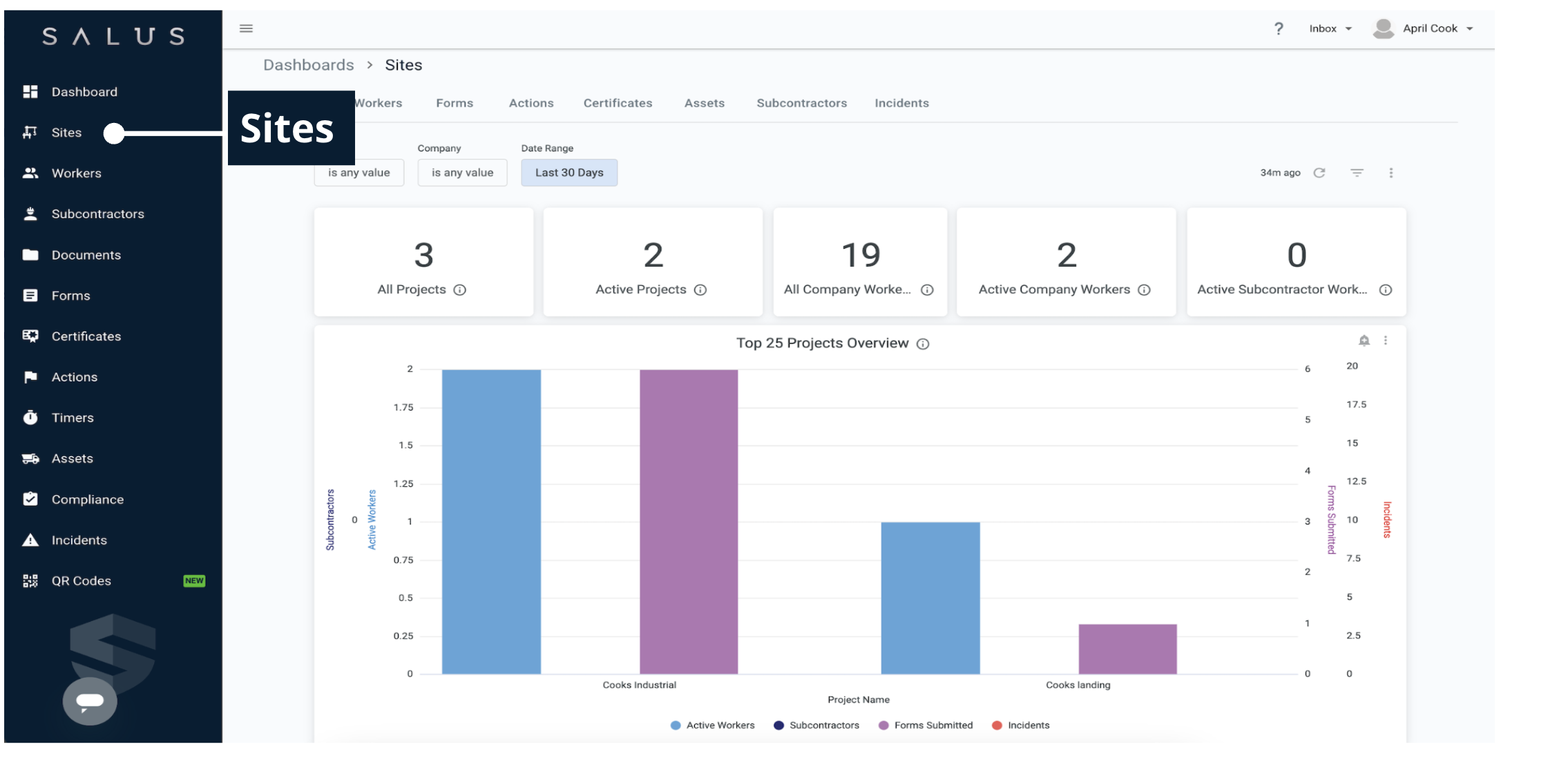1568x760 pixels.
Task: Click the refresh dashboard data icon
Action: point(1319,173)
